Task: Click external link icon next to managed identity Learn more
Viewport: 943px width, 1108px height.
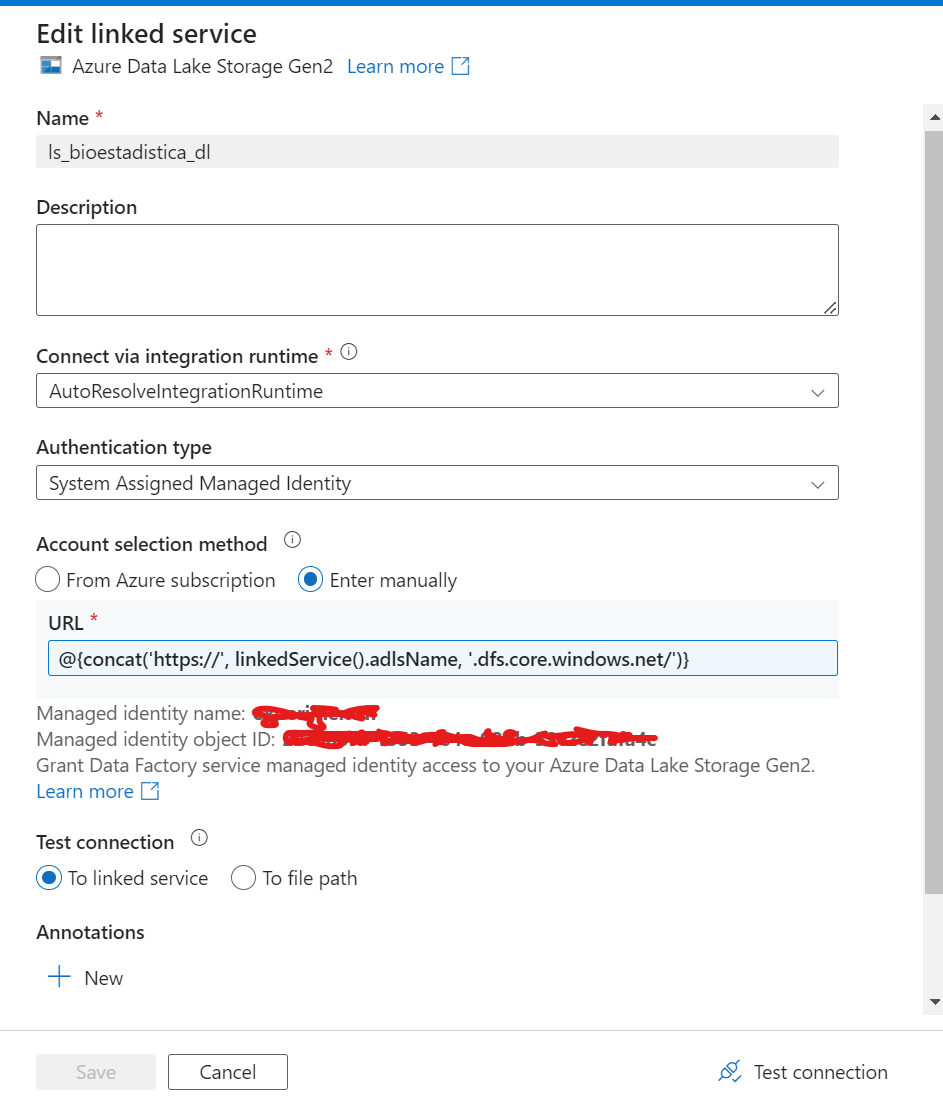Action: (x=150, y=791)
